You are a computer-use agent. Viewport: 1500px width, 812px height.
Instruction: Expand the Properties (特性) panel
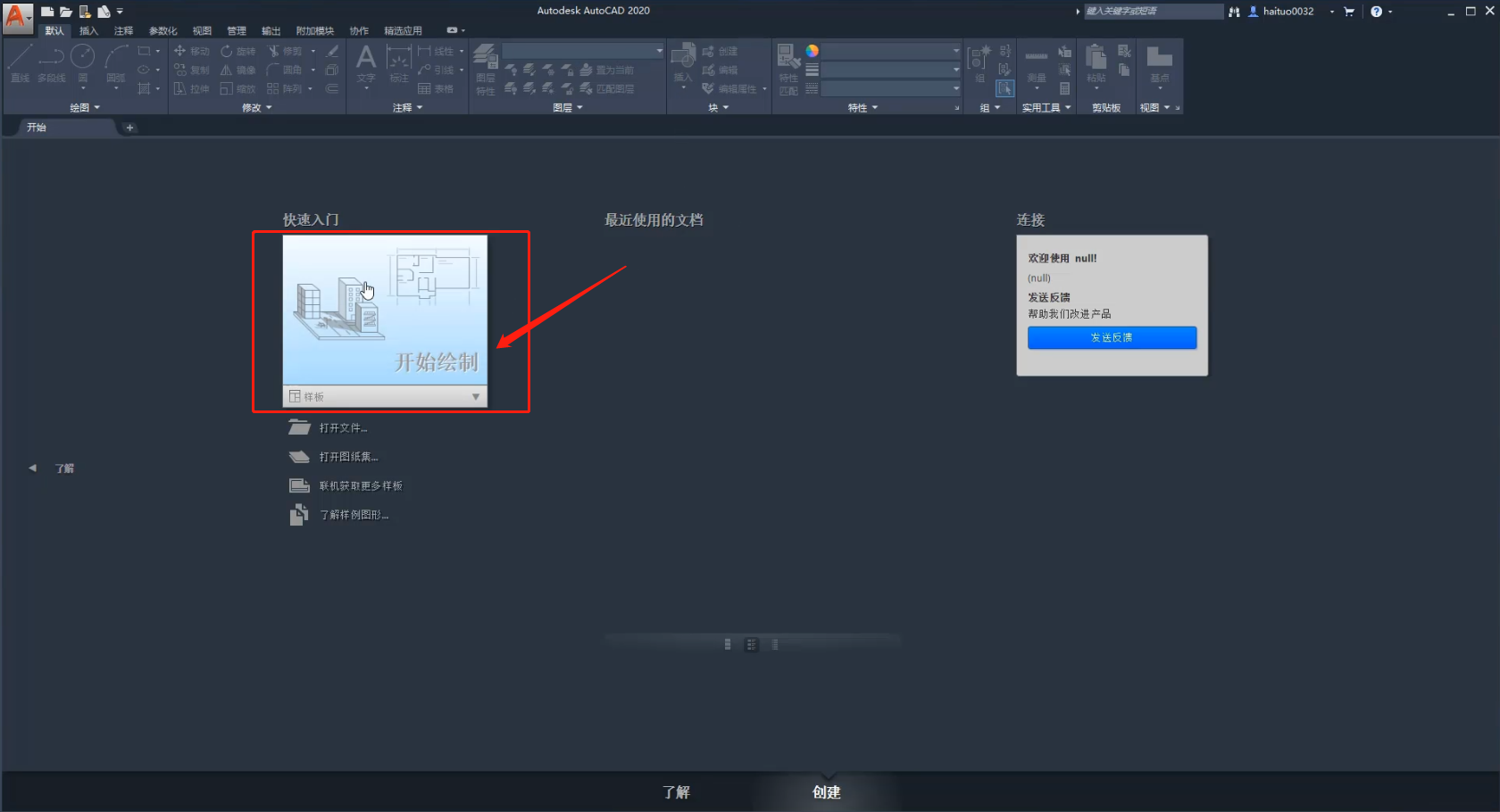coord(863,107)
